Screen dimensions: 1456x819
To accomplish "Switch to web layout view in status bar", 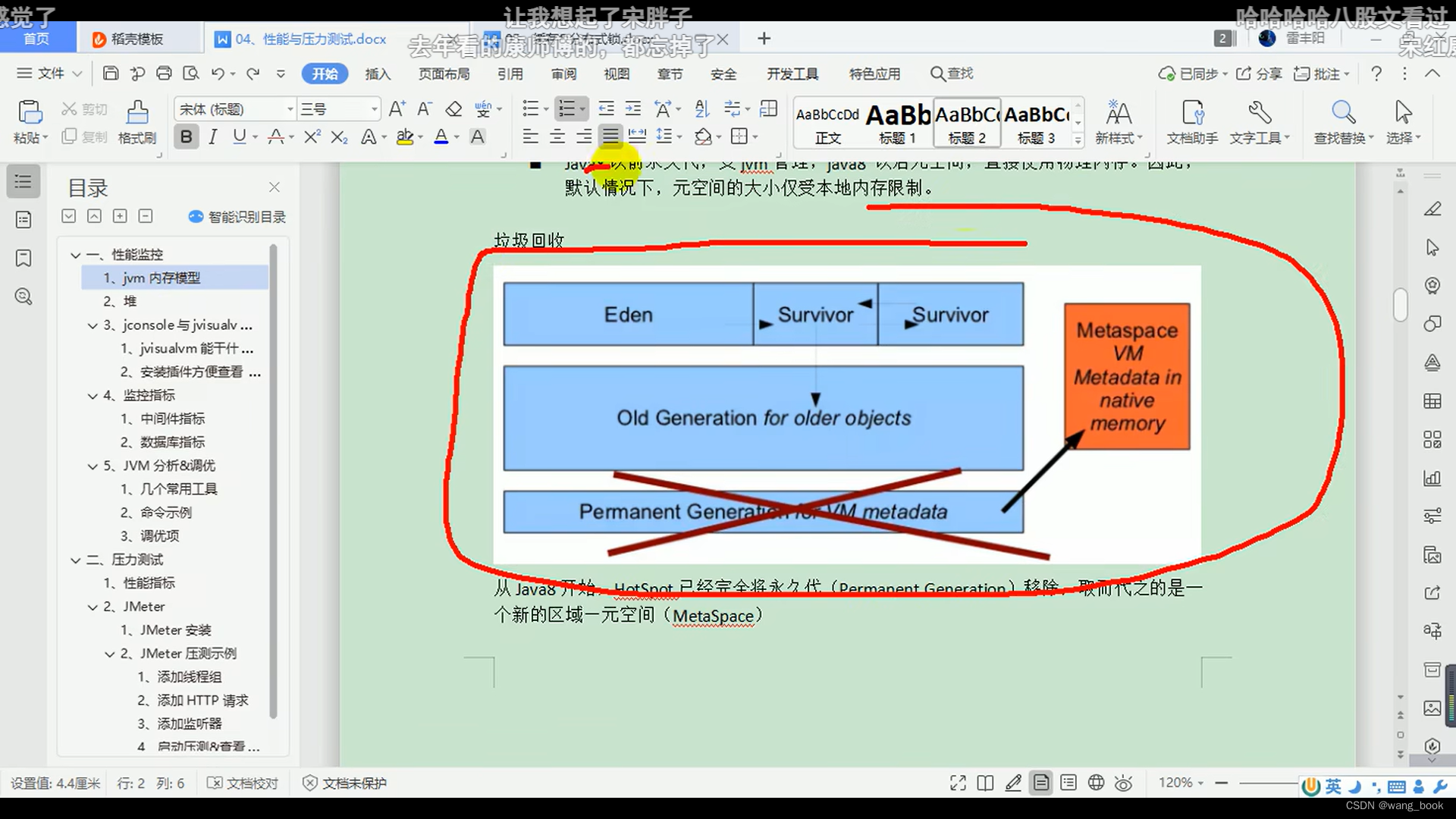I will 1096,783.
